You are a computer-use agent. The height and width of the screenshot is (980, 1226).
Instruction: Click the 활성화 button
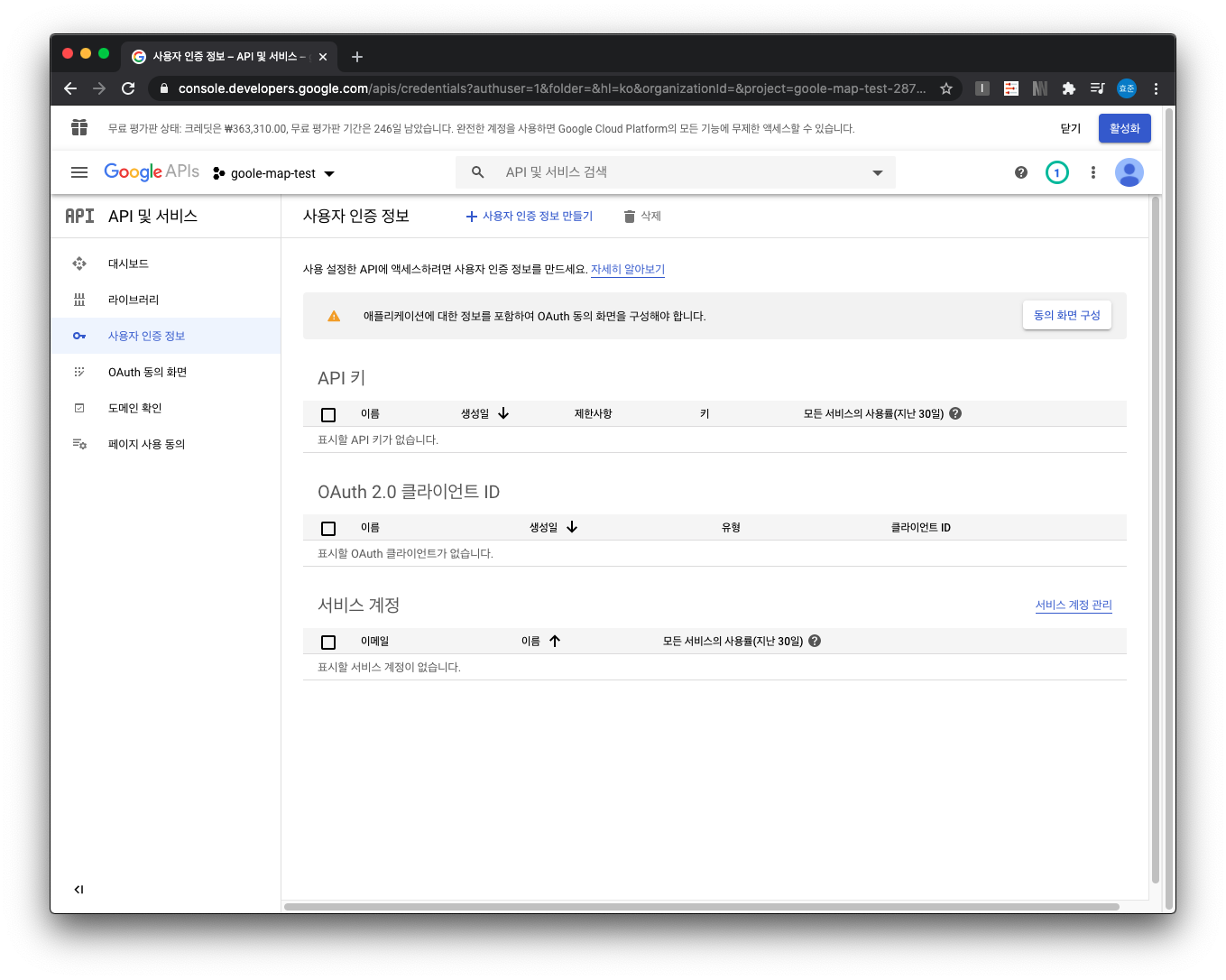point(1125,128)
